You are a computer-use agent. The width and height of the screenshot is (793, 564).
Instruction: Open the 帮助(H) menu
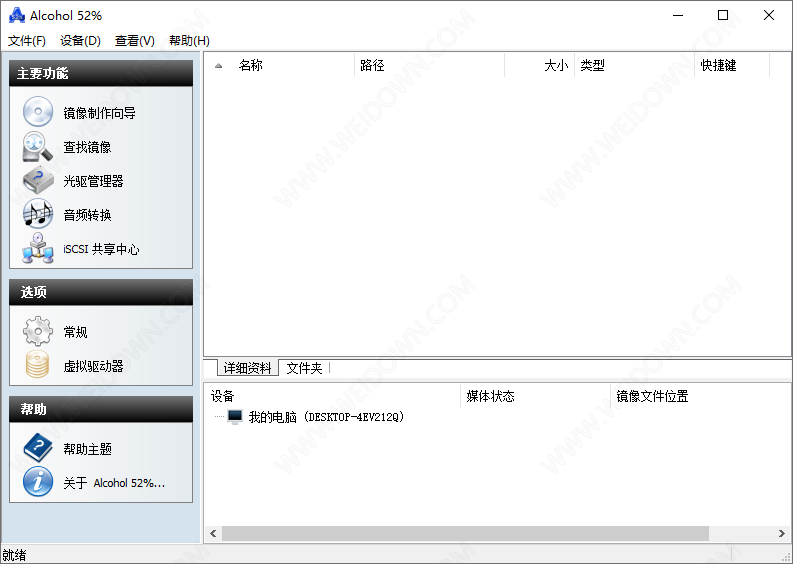pos(189,40)
